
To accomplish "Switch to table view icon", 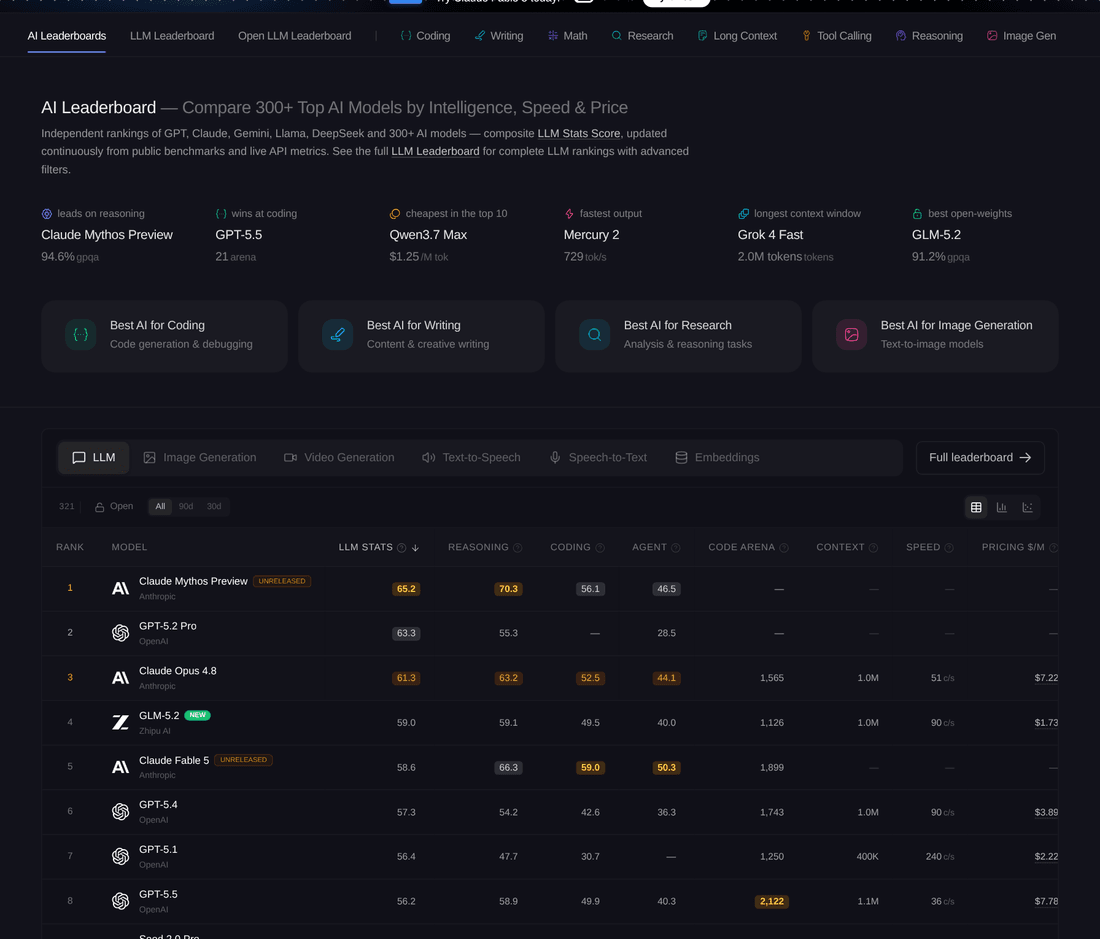I will (976, 507).
